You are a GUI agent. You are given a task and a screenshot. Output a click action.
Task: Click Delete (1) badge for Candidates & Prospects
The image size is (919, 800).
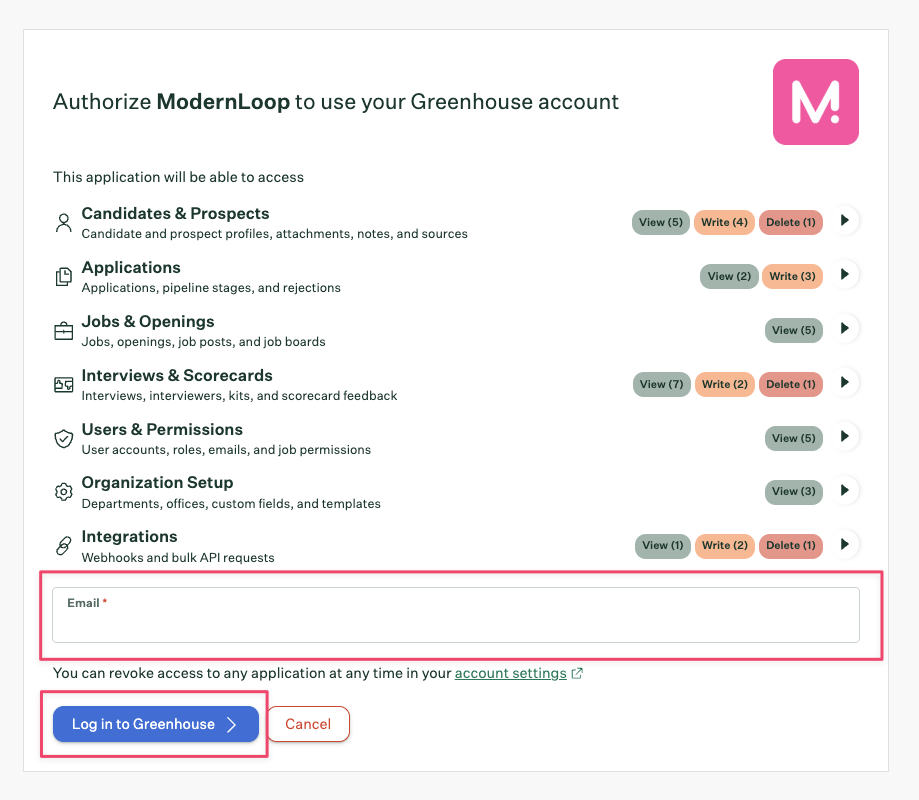[791, 222]
